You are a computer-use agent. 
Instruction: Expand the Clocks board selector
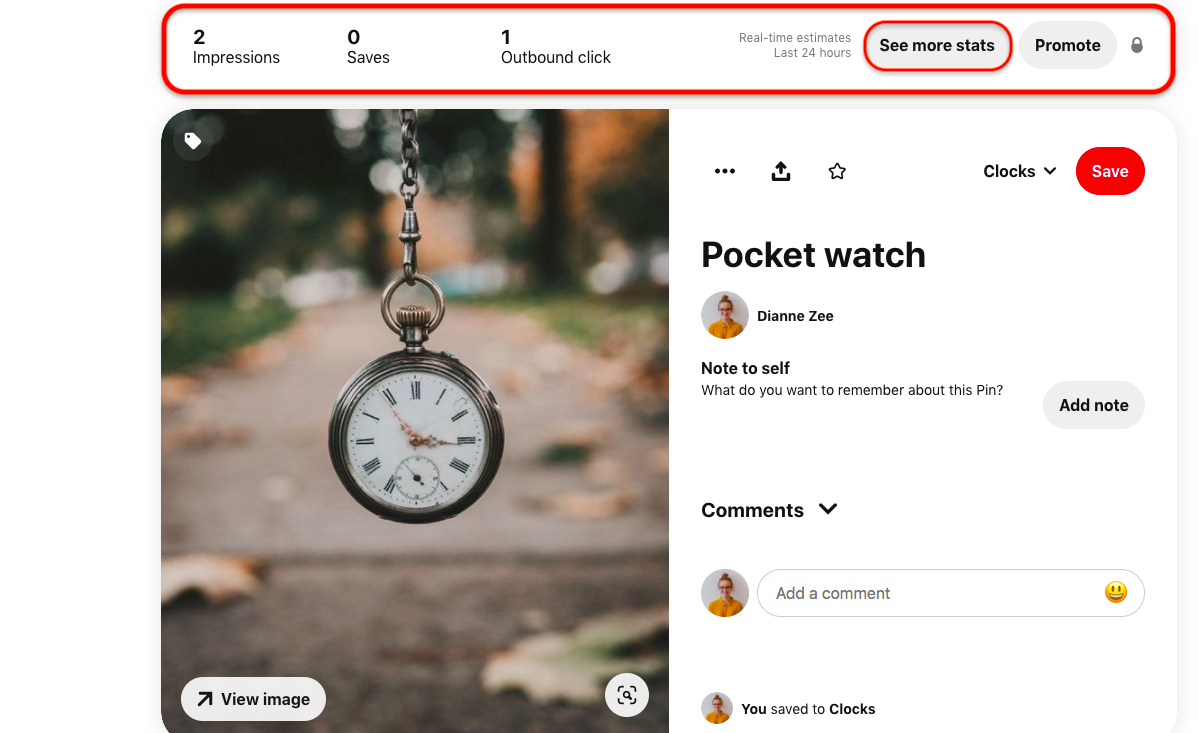click(x=1018, y=171)
